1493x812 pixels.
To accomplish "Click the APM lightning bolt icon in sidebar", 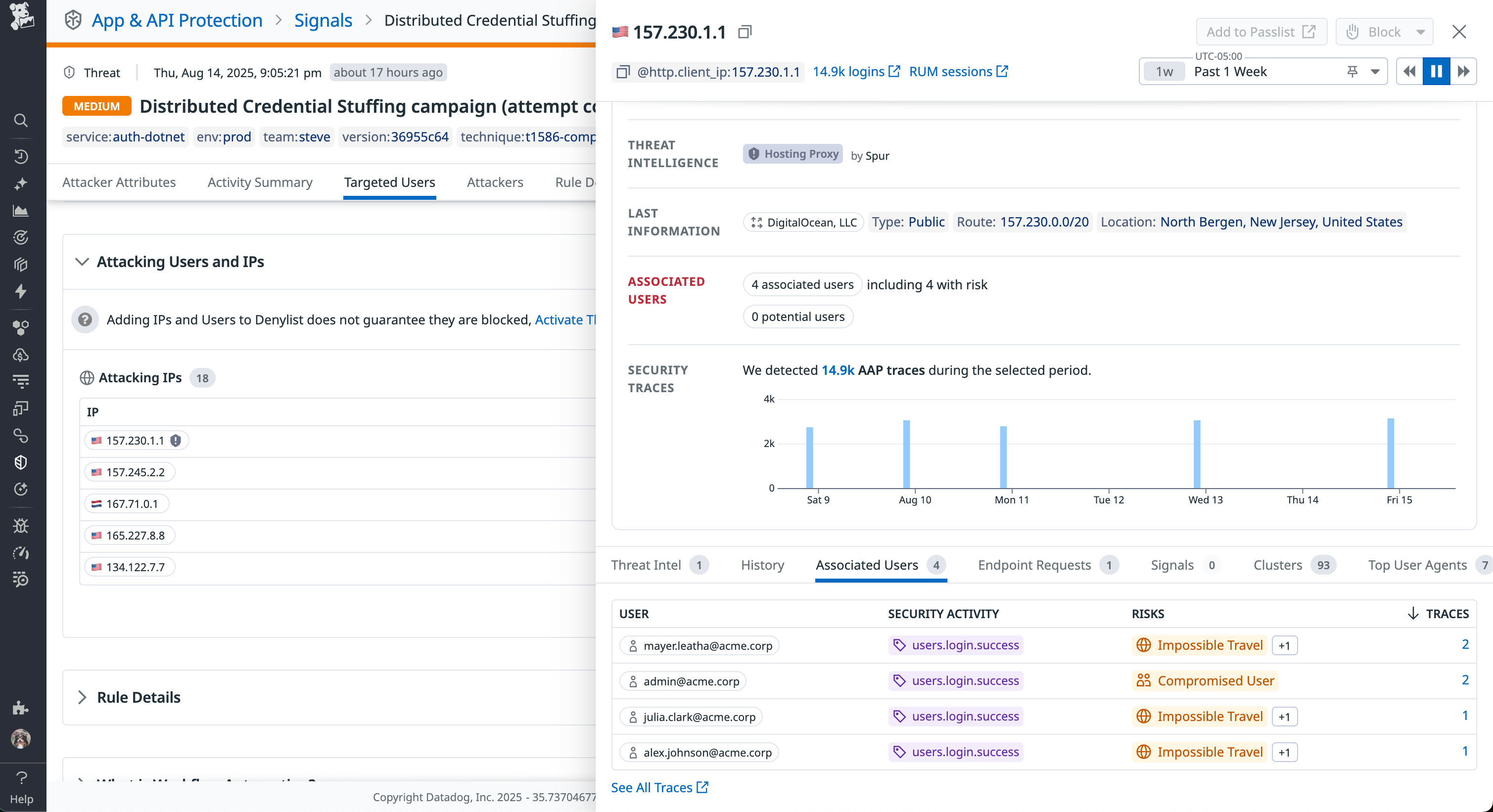I will pos(21,292).
